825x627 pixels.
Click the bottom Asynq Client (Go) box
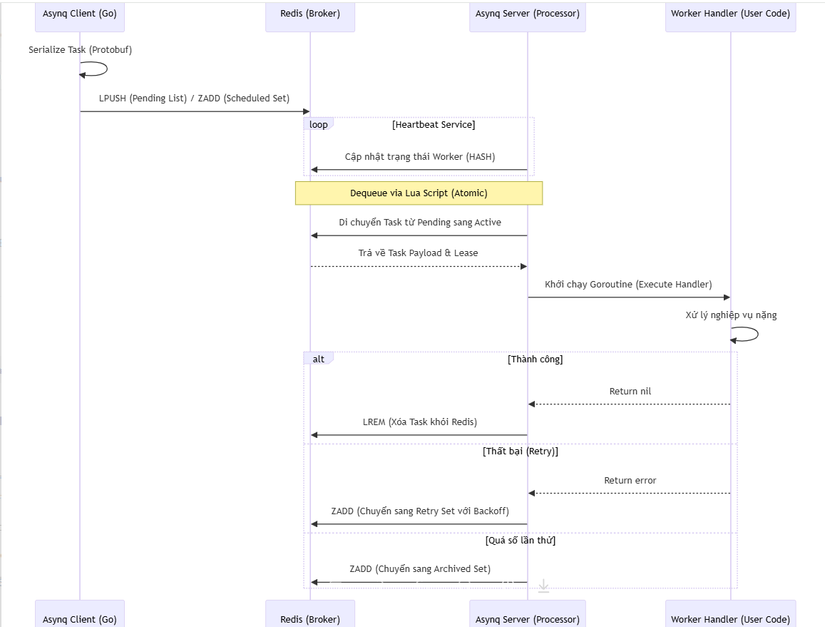[x=80, y=617]
